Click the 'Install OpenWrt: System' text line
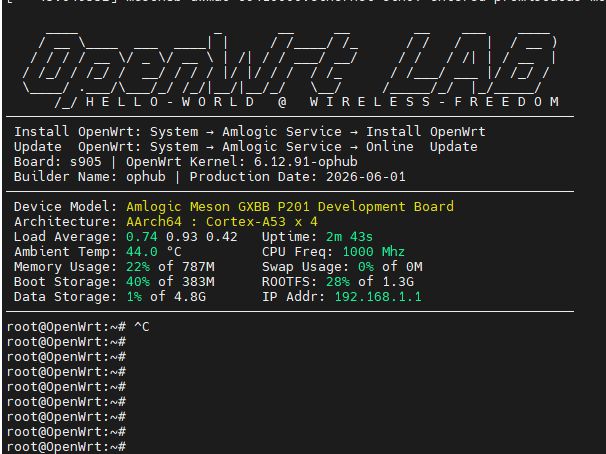The image size is (606, 454). [250, 132]
